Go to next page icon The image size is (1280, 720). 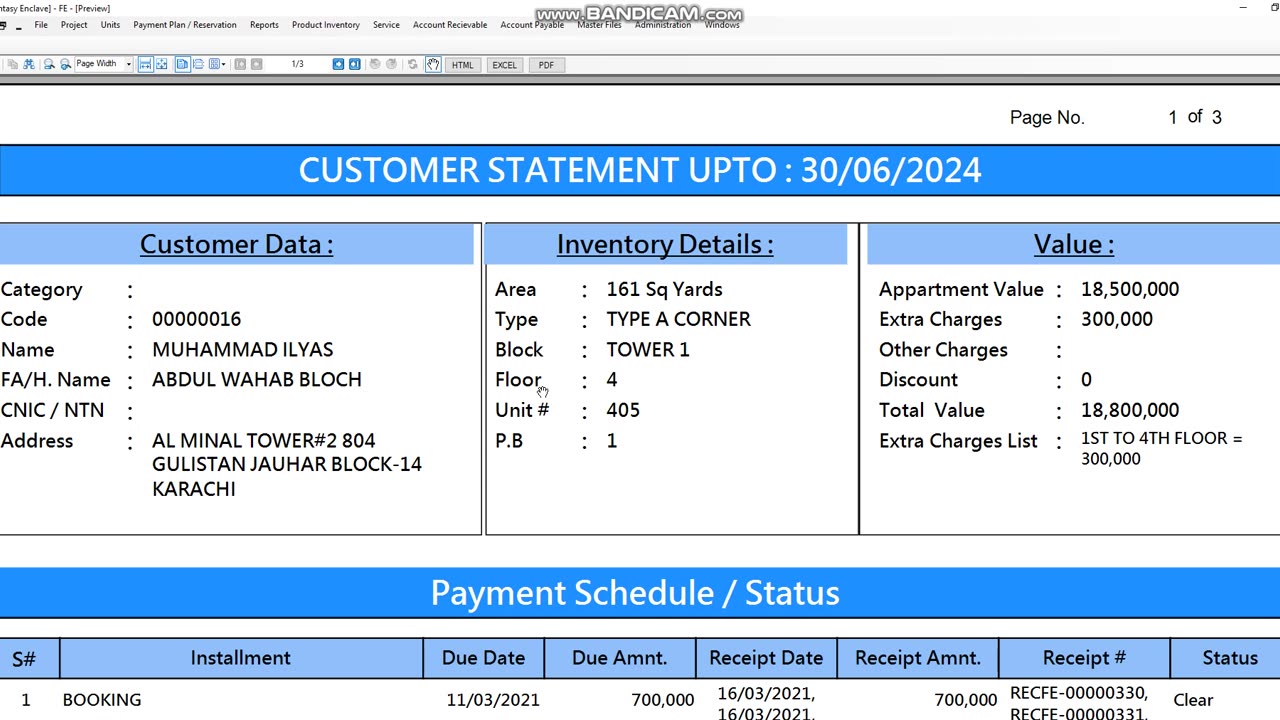tap(338, 64)
